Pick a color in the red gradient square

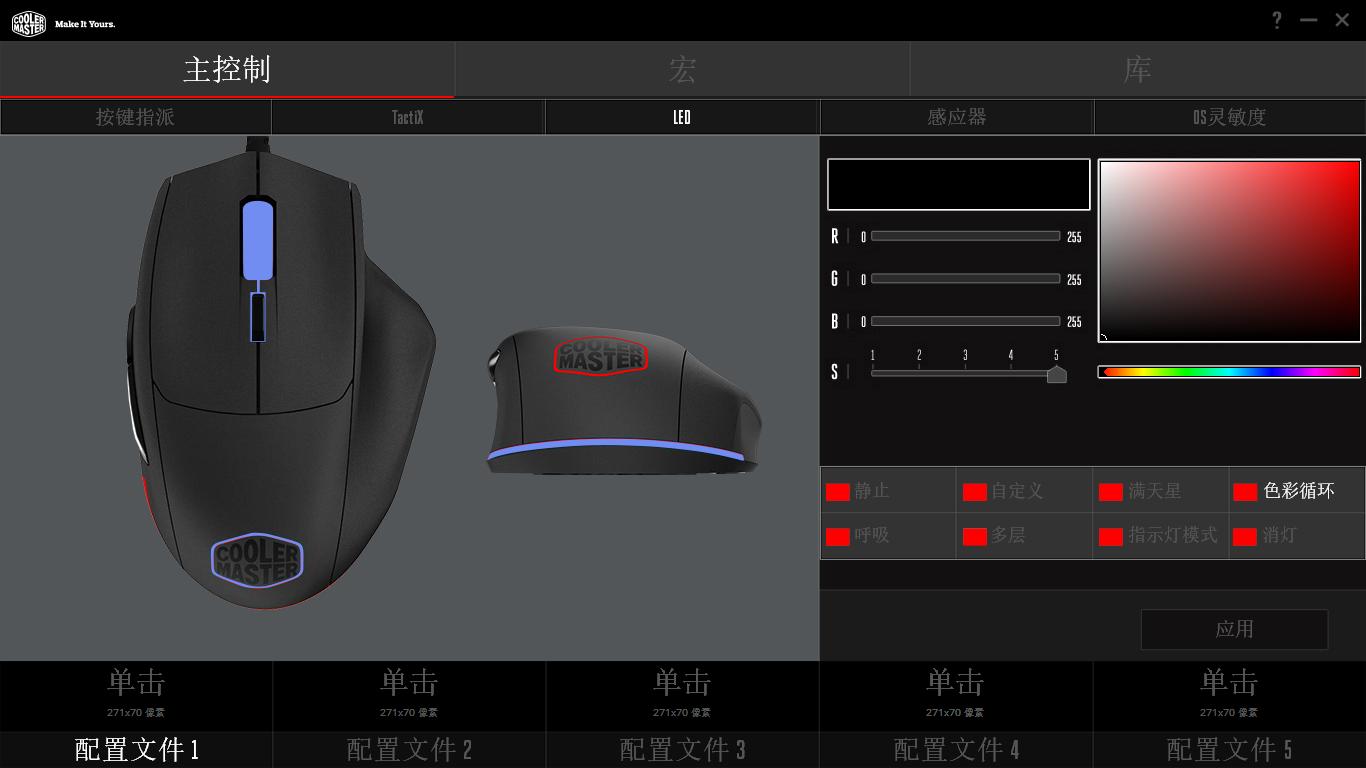pyautogui.click(x=1229, y=251)
